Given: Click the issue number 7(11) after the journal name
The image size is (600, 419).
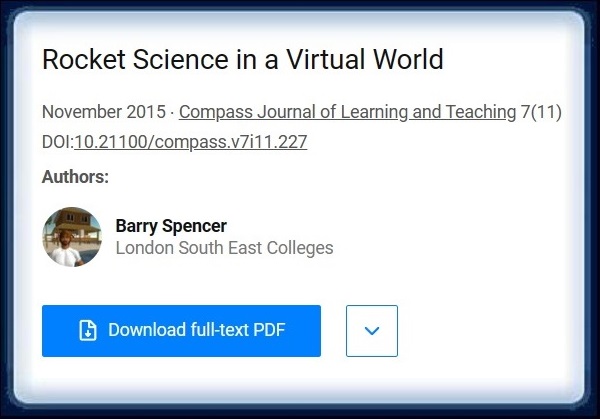Looking at the screenshot, I should [541, 112].
